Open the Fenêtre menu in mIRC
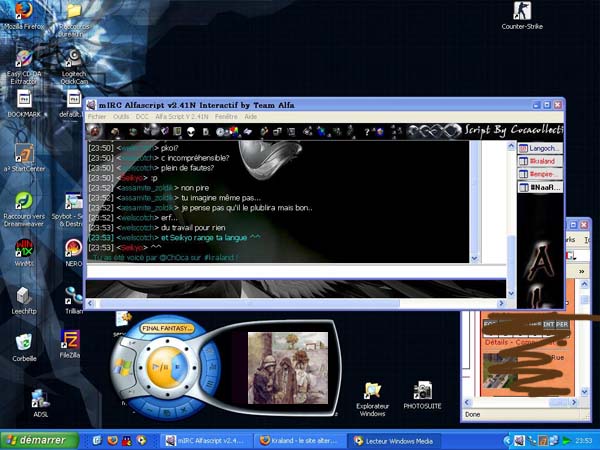The width and height of the screenshot is (600, 450). coord(226,117)
